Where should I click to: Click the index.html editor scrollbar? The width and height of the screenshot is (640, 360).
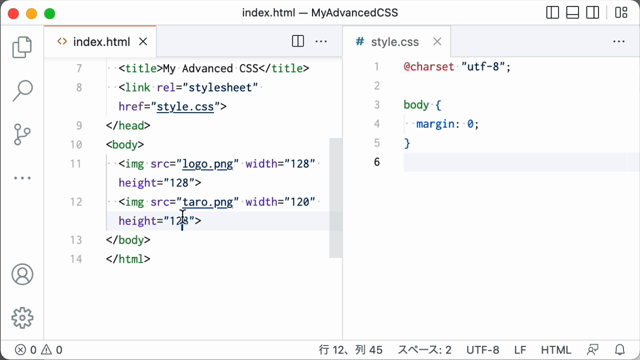coord(336,198)
